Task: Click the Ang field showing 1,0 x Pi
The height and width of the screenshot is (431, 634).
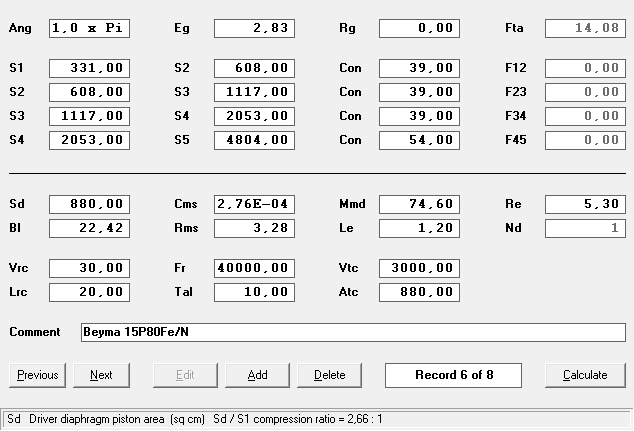Action: tap(89, 28)
